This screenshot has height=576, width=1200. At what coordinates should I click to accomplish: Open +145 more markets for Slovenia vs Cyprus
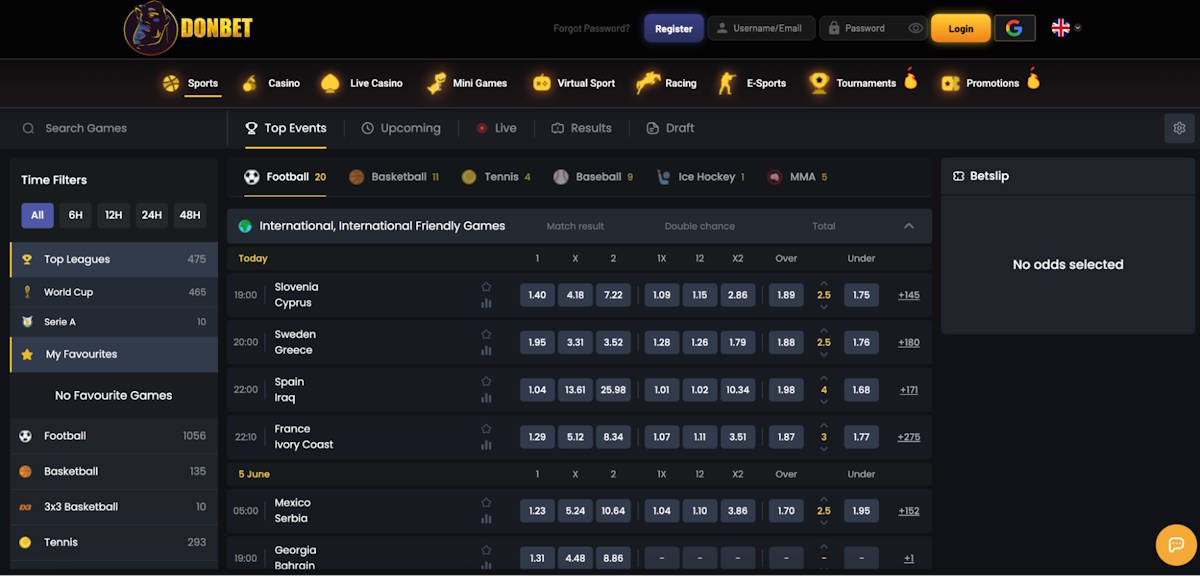909,295
